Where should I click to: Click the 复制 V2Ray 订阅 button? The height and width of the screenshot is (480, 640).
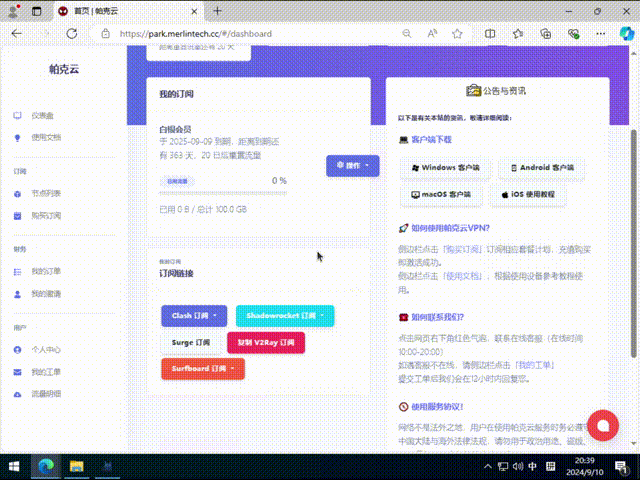coord(266,342)
